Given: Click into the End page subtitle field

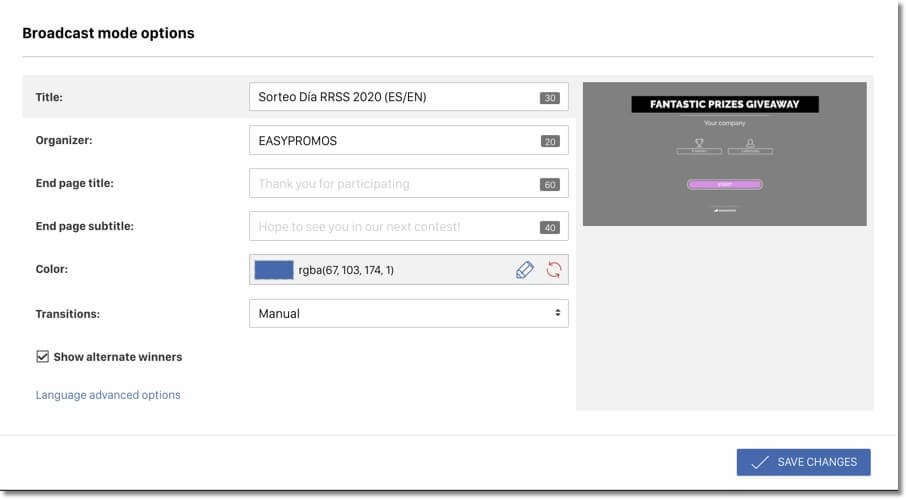Looking at the screenshot, I should pyautogui.click(x=409, y=226).
